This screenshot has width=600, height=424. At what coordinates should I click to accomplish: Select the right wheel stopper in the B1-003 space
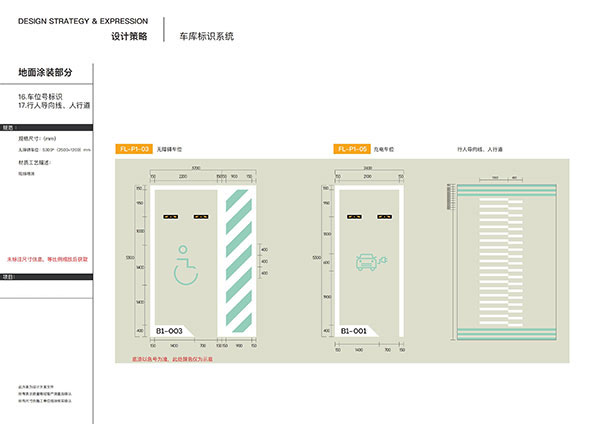click(201, 217)
